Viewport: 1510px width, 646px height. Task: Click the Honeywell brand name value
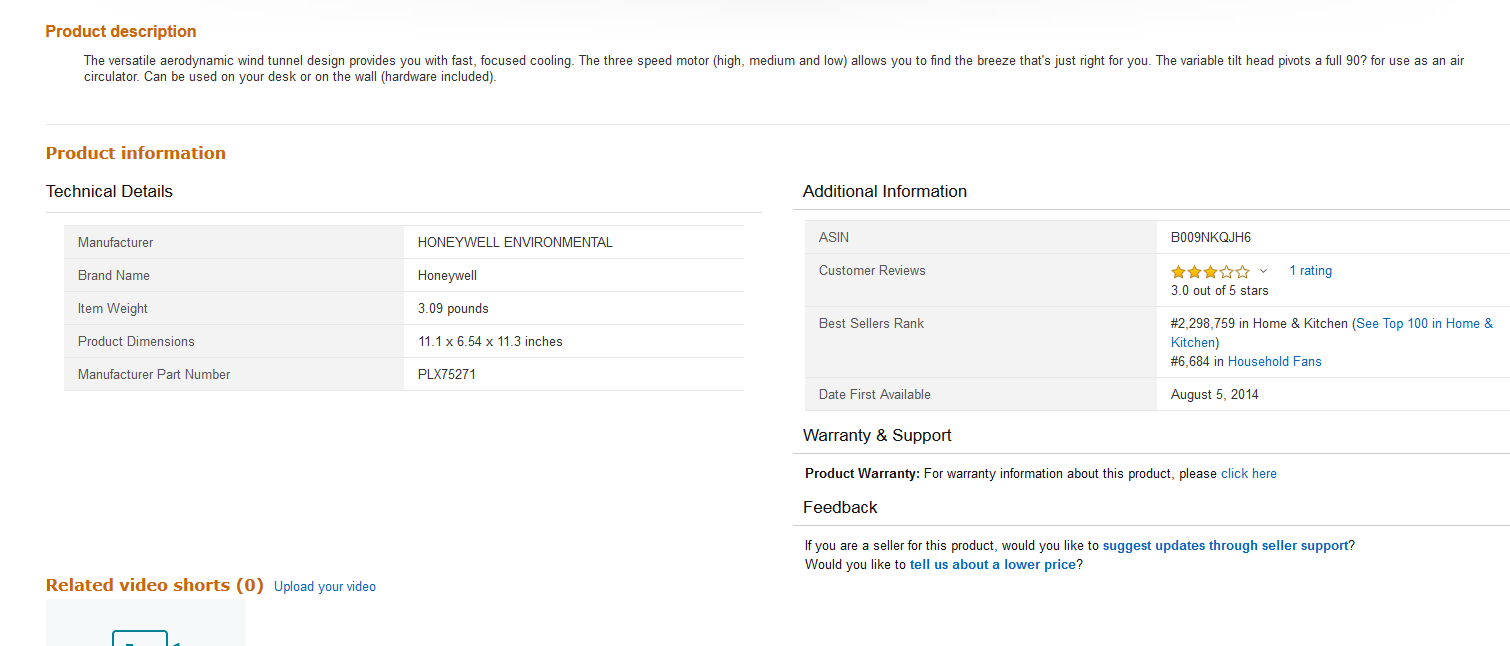[x=447, y=276]
